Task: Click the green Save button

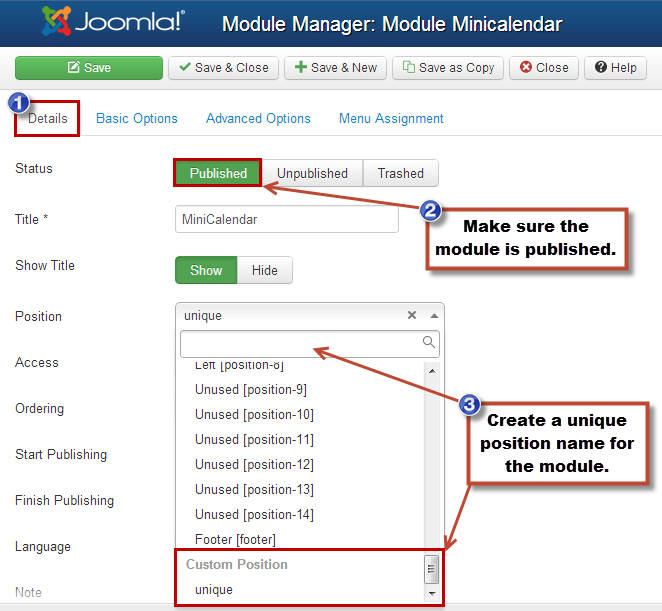Action: (x=89, y=68)
